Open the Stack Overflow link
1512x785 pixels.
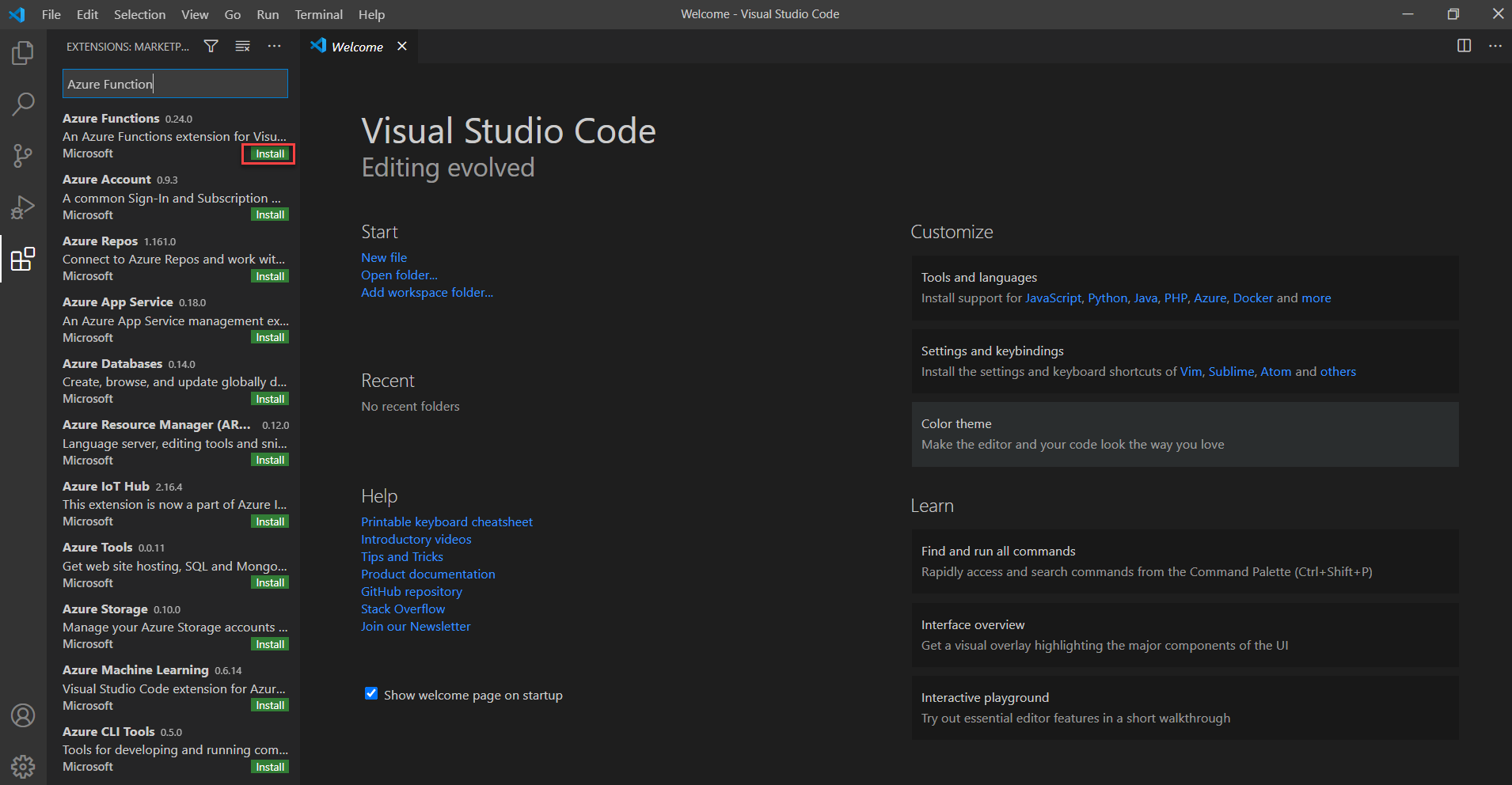pyautogui.click(x=403, y=609)
